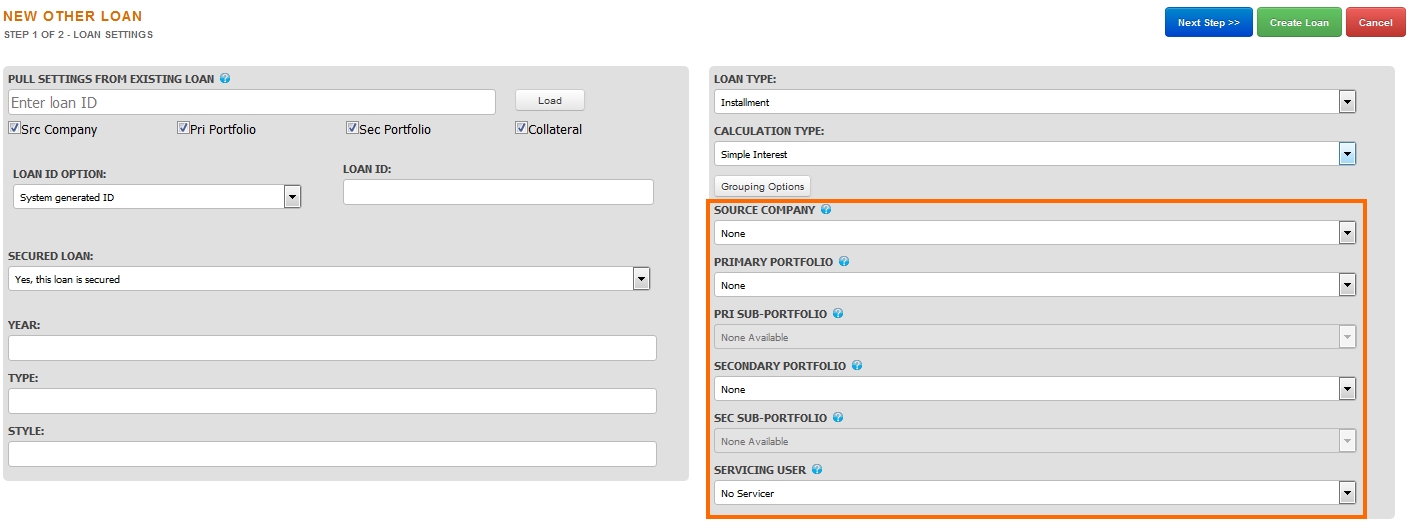The width and height of the screenshot is (1410, 525).
Task: Uncheck the Src Company checkbox
Action: pyautogui.click(x=14, y=128)
